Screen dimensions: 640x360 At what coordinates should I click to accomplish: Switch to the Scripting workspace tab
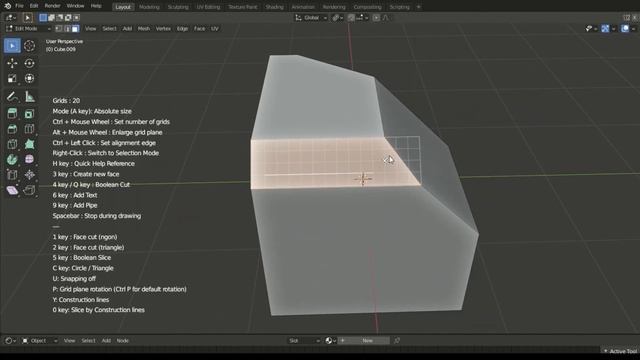399,7
